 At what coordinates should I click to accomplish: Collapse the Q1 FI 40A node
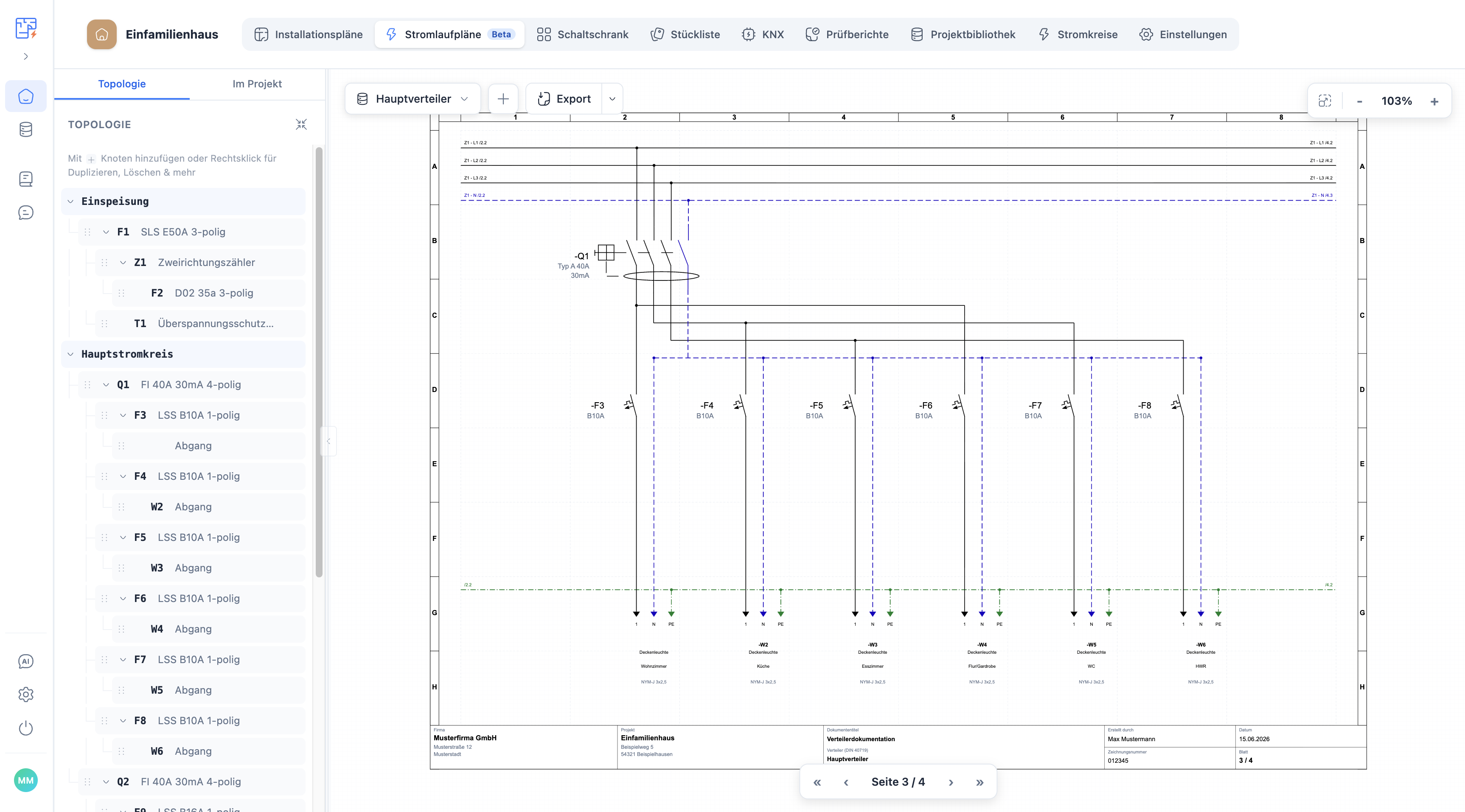click(106, 385)
